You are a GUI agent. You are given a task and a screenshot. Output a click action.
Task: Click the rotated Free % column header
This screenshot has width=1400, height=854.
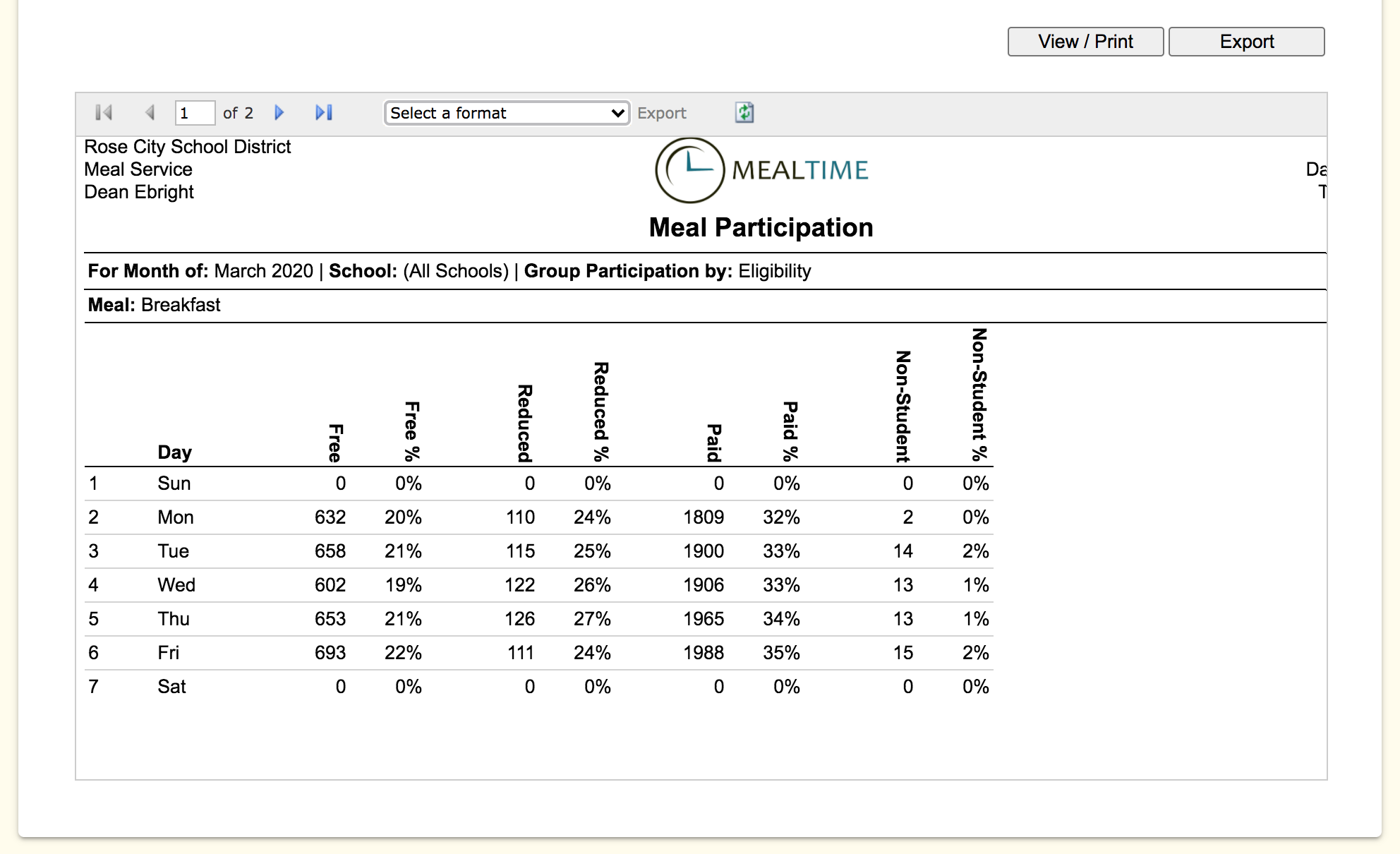click(412, 431)
